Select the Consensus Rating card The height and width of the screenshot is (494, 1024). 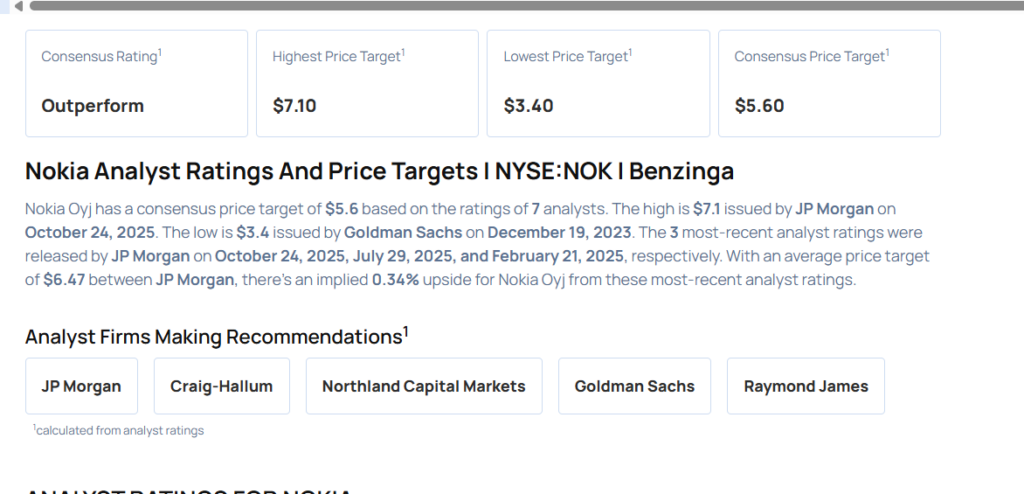136,83
